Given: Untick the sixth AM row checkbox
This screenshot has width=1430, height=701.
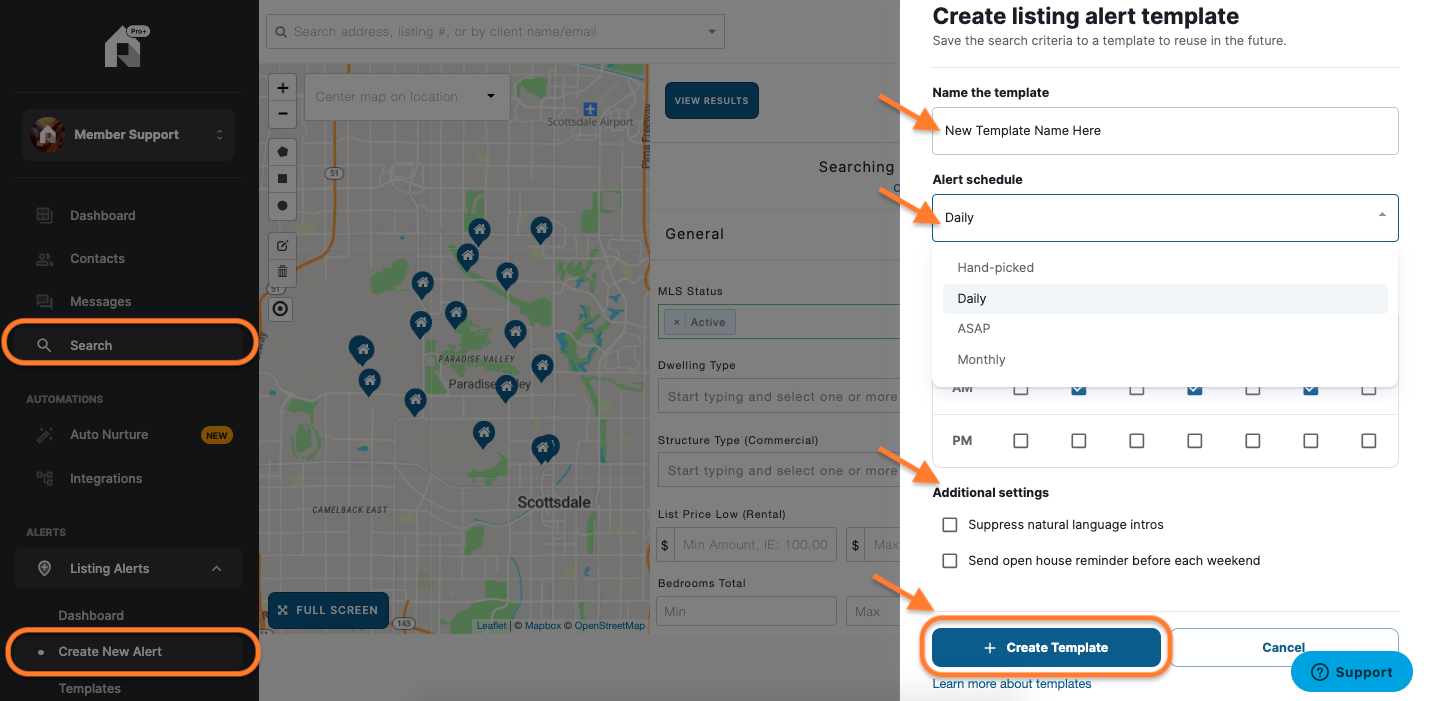Looking at the screenshot, I should pyautogui.click(x=1310, y=389).
